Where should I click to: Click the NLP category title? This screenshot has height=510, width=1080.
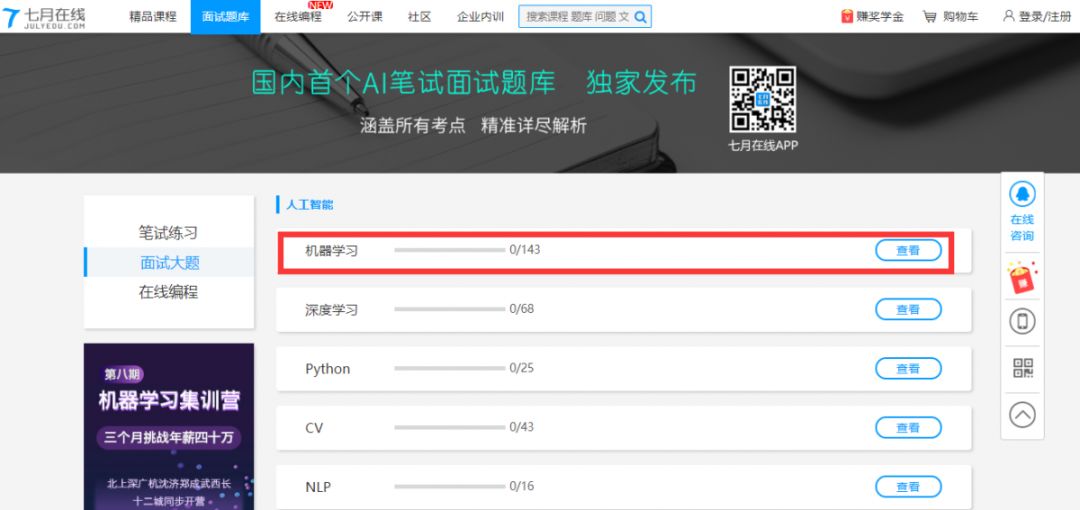[x=318, y=487]
